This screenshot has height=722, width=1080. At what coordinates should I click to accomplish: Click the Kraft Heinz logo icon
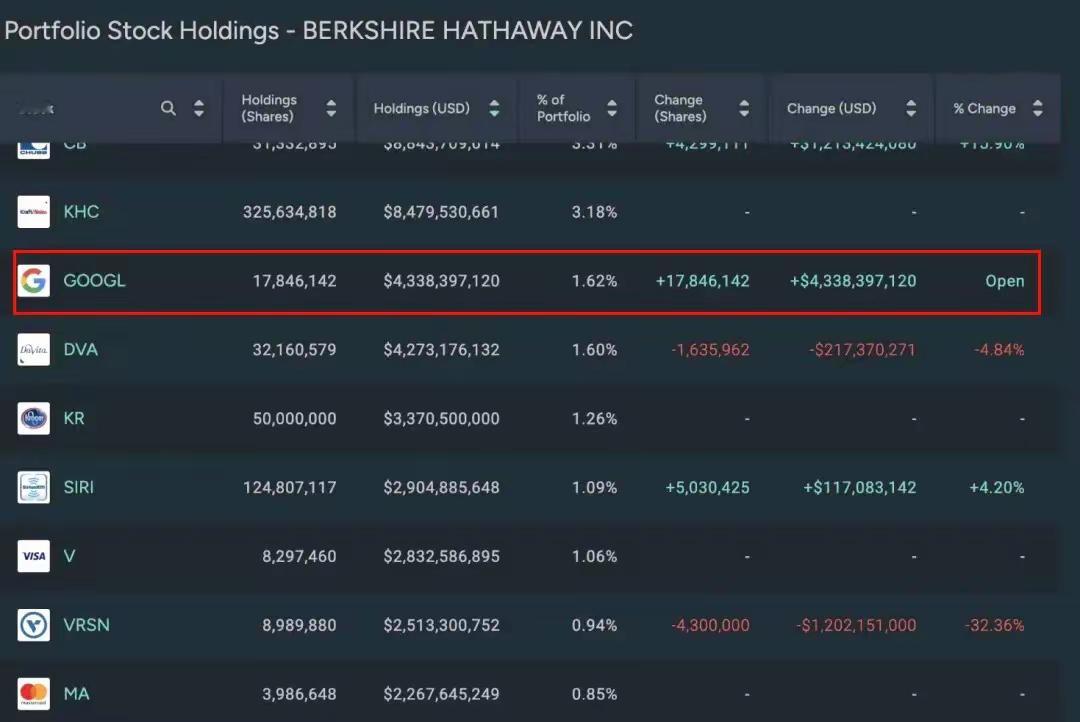pos(34,212)
